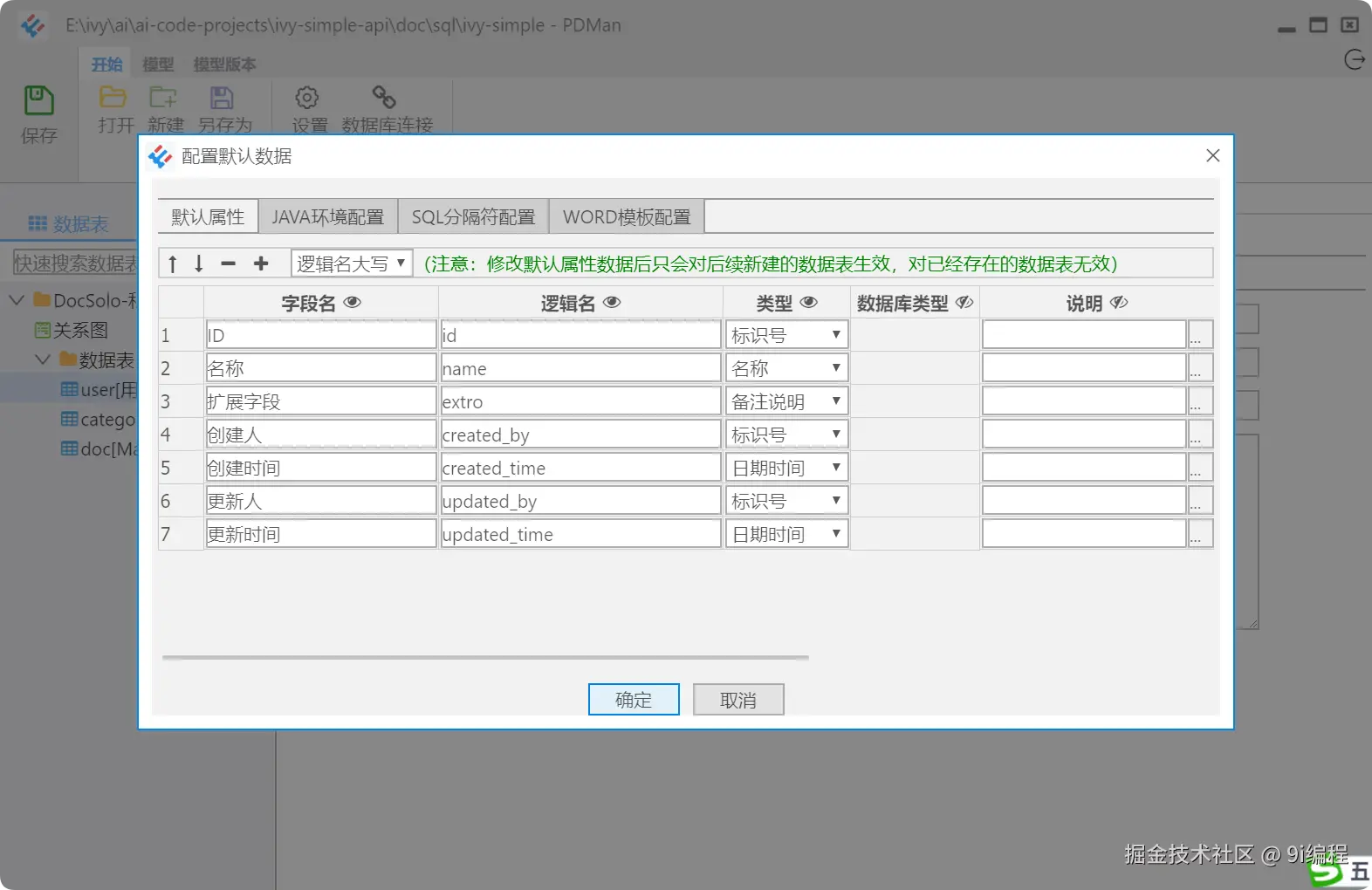Screen dimensions: 1372x890
Task: Select the 模型版本 ribbon tab
Action: [224, 65]
